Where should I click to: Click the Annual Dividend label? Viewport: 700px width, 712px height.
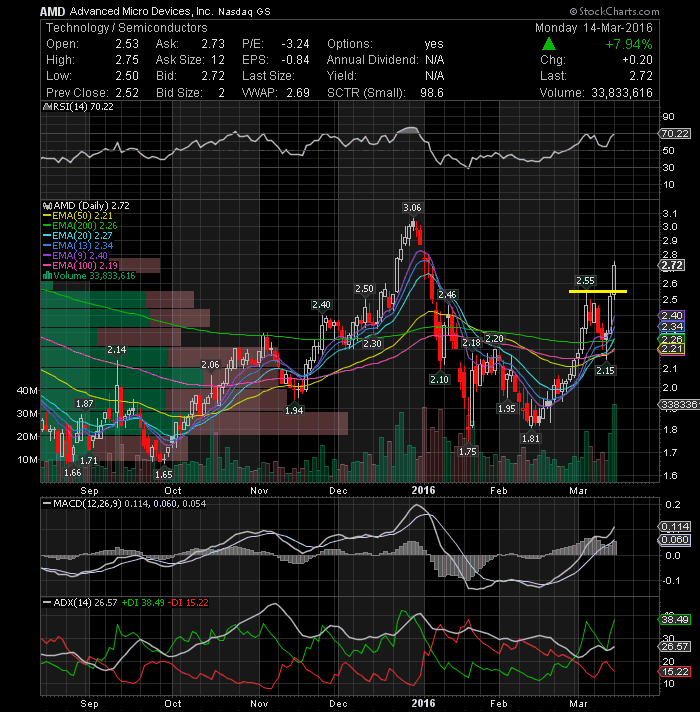(372, 60)
